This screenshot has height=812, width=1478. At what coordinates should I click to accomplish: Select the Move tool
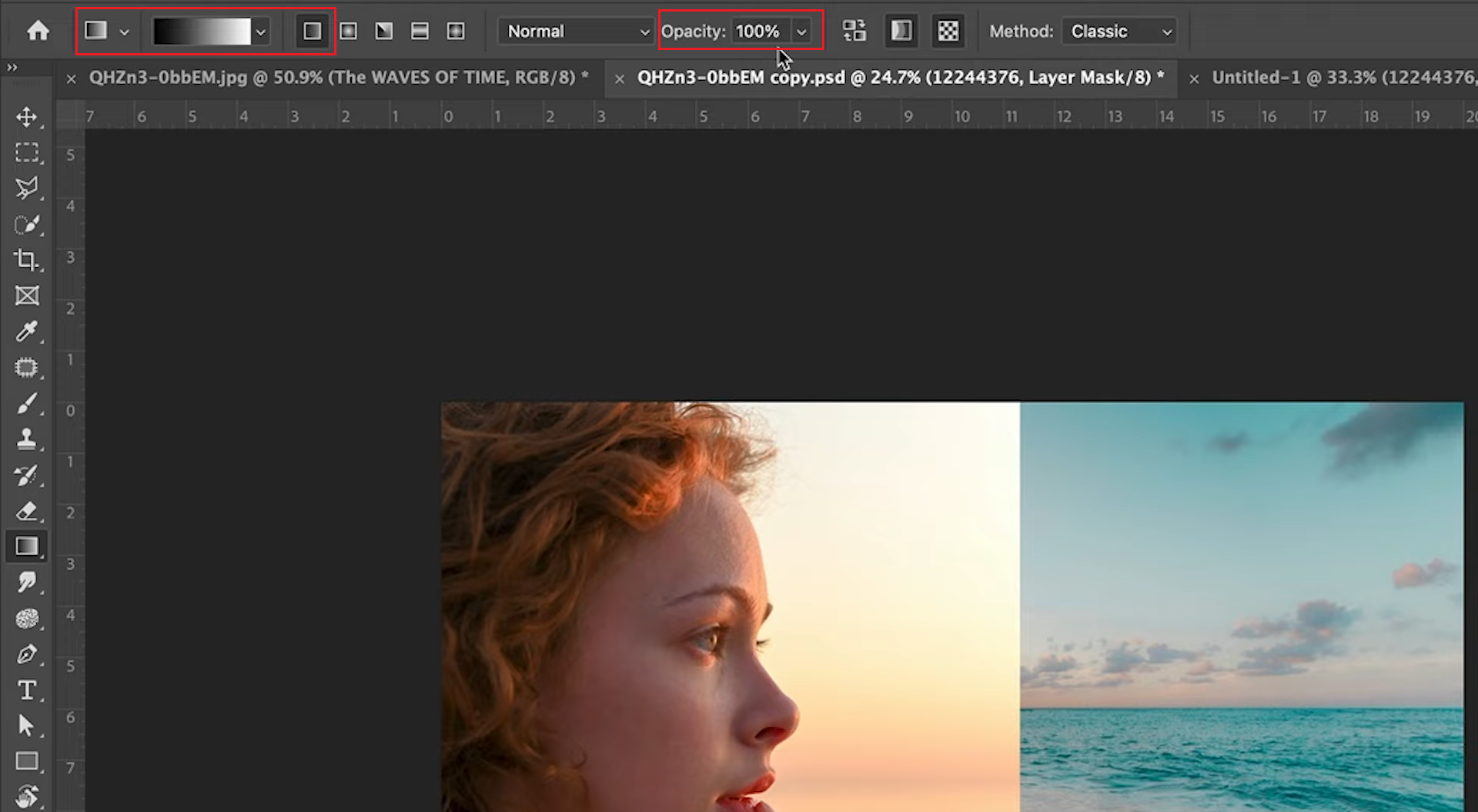28,117
